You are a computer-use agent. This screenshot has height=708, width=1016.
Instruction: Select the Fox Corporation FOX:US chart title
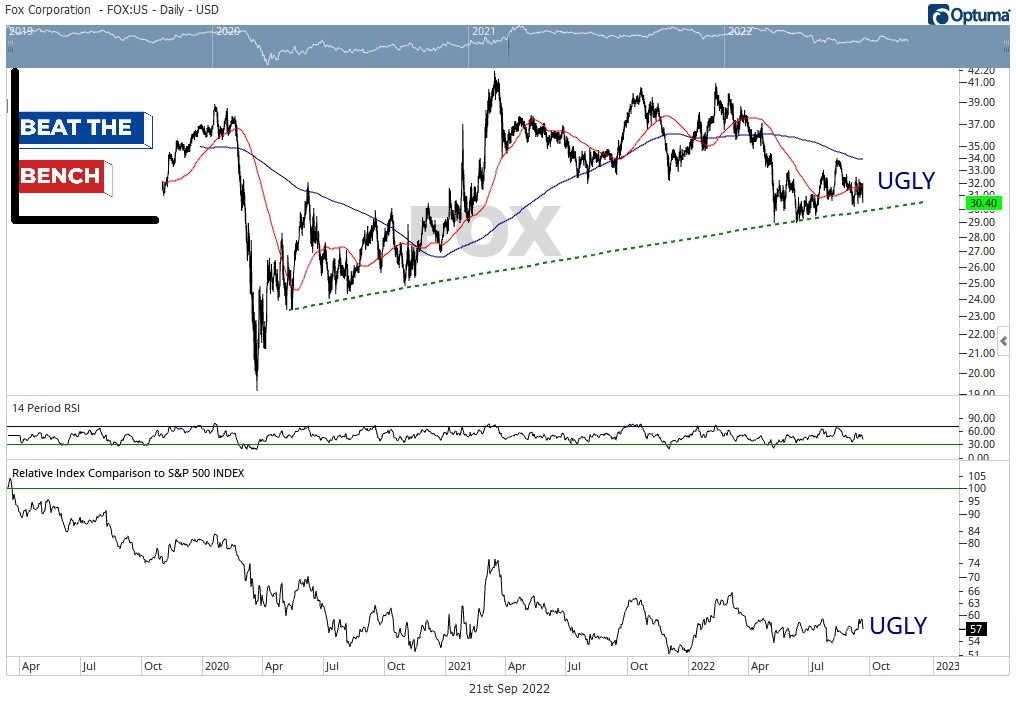[111, 10]
